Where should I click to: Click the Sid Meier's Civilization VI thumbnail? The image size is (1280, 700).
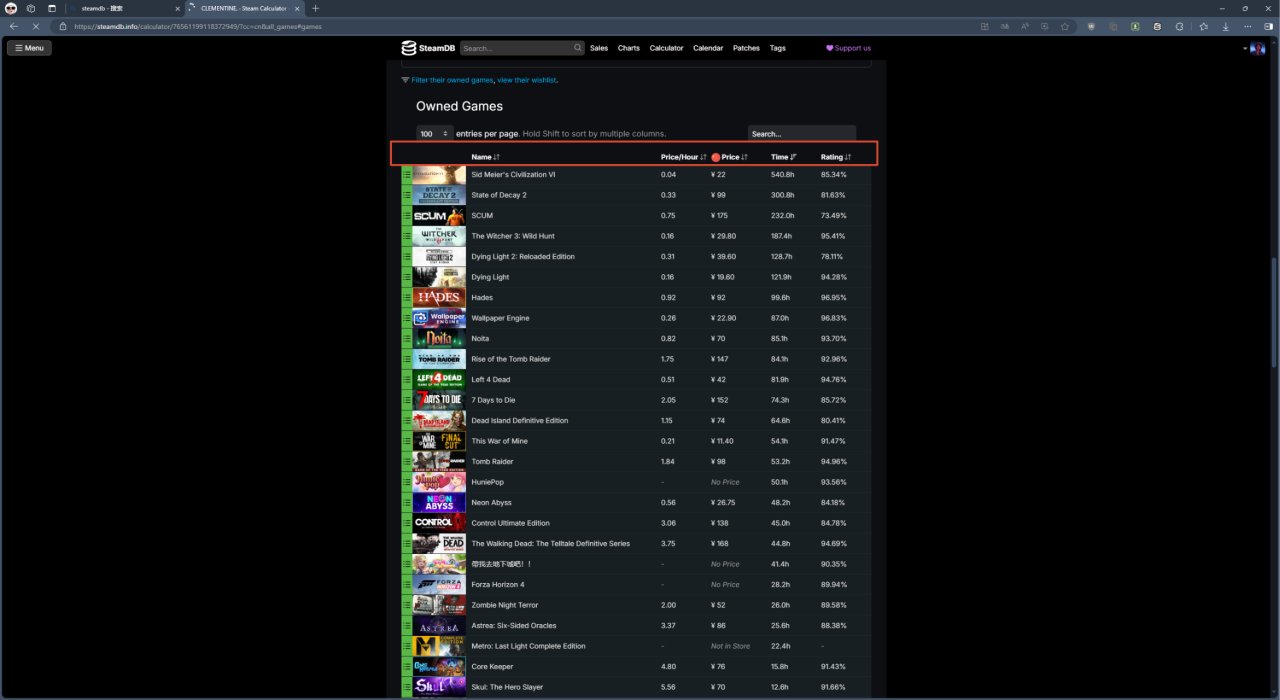click(x=439, y=175)
